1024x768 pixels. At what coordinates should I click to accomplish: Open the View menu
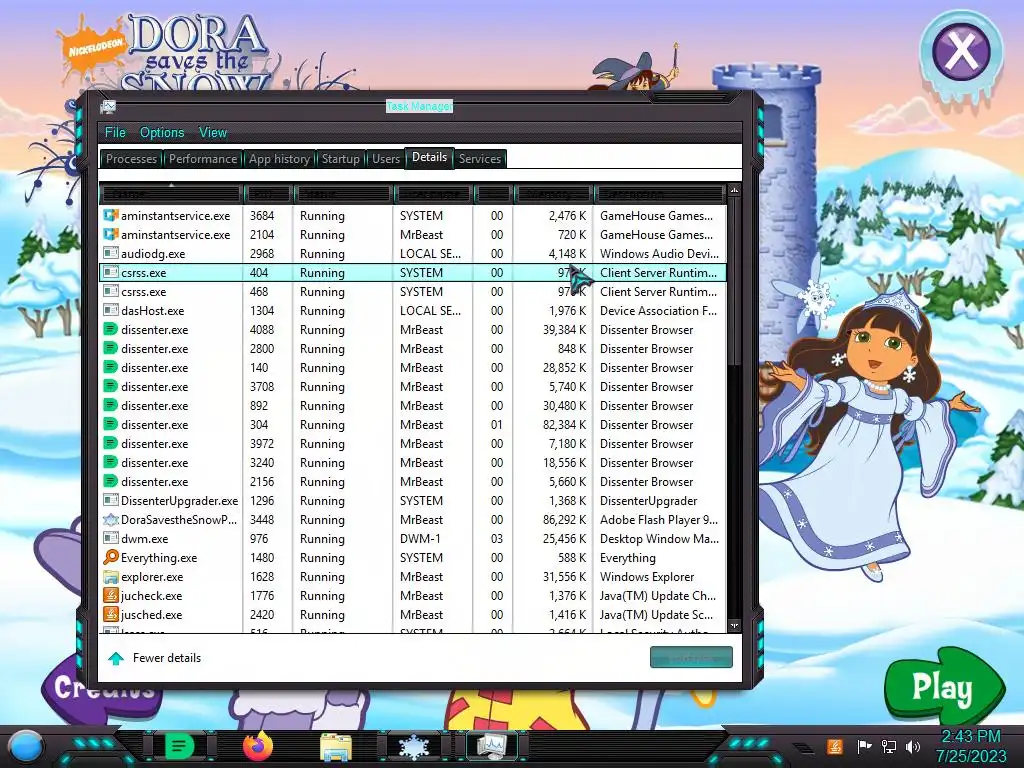(x=213, y=133)
